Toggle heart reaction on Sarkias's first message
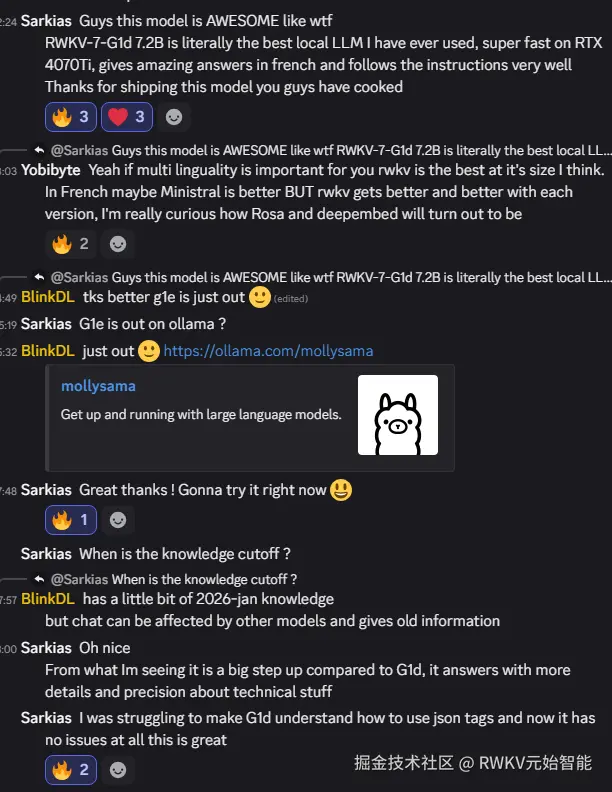612x792 pixels. click(127, 117)
